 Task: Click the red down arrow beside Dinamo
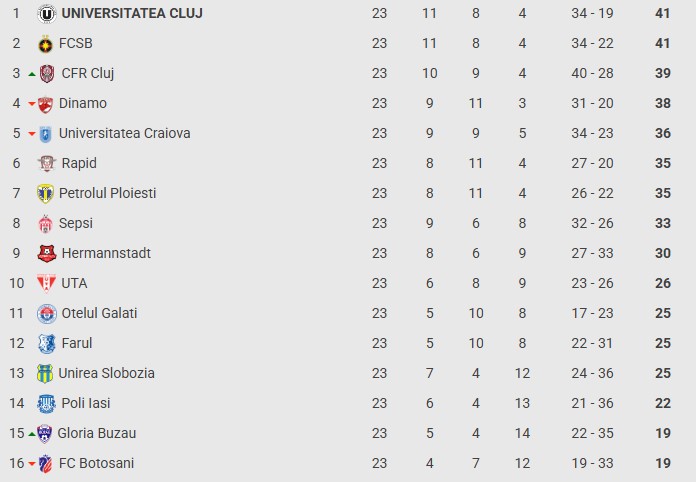coord(32,104)
